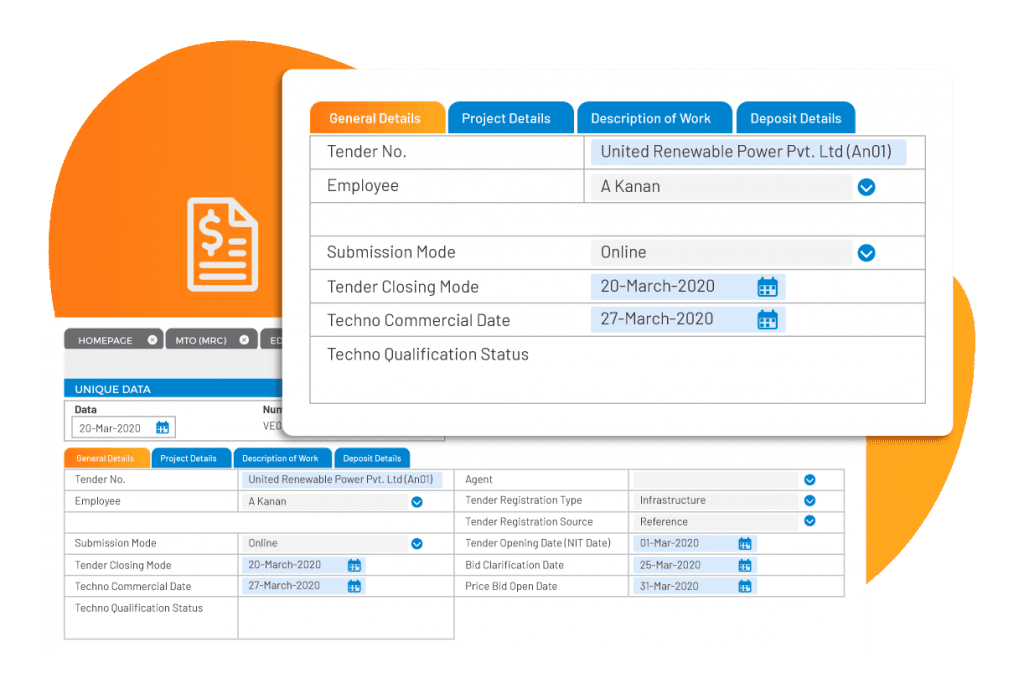Open the Tender Opening Date (NIT Date) calendar

point(743,543)
